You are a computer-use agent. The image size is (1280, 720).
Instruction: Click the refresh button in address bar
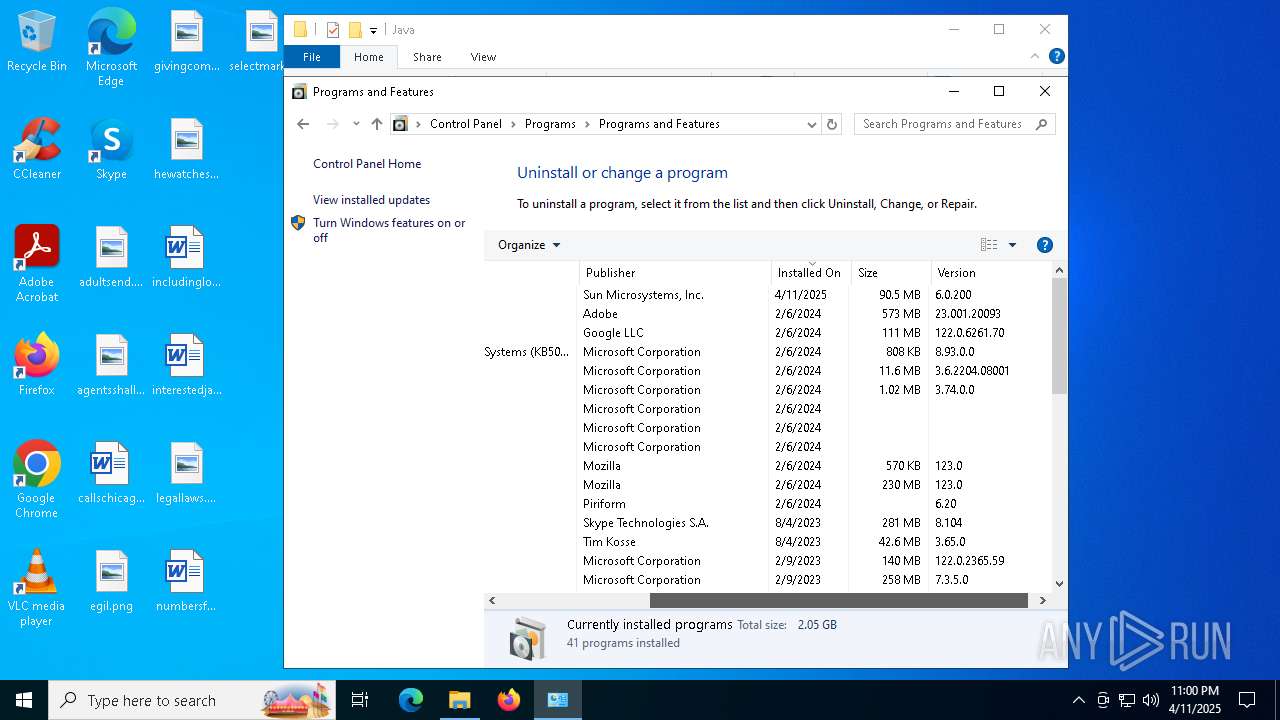pyautogui.click(x=832, y=124)
